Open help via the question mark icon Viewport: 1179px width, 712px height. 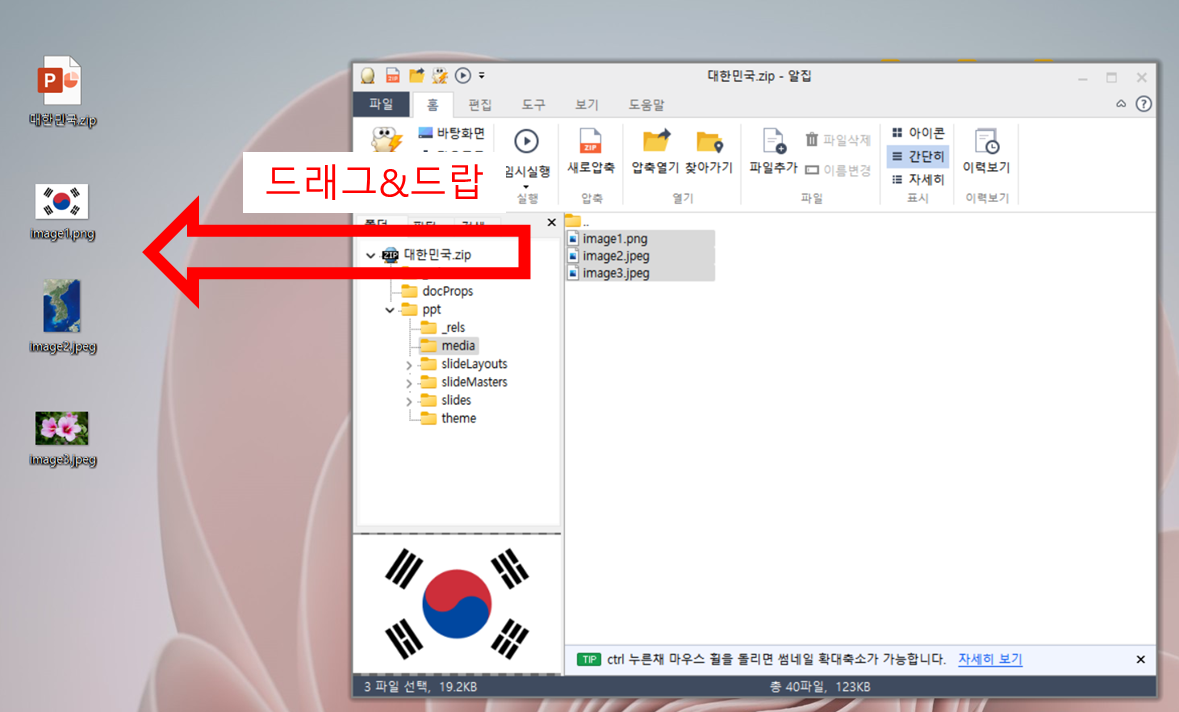tap(1144, 104)
